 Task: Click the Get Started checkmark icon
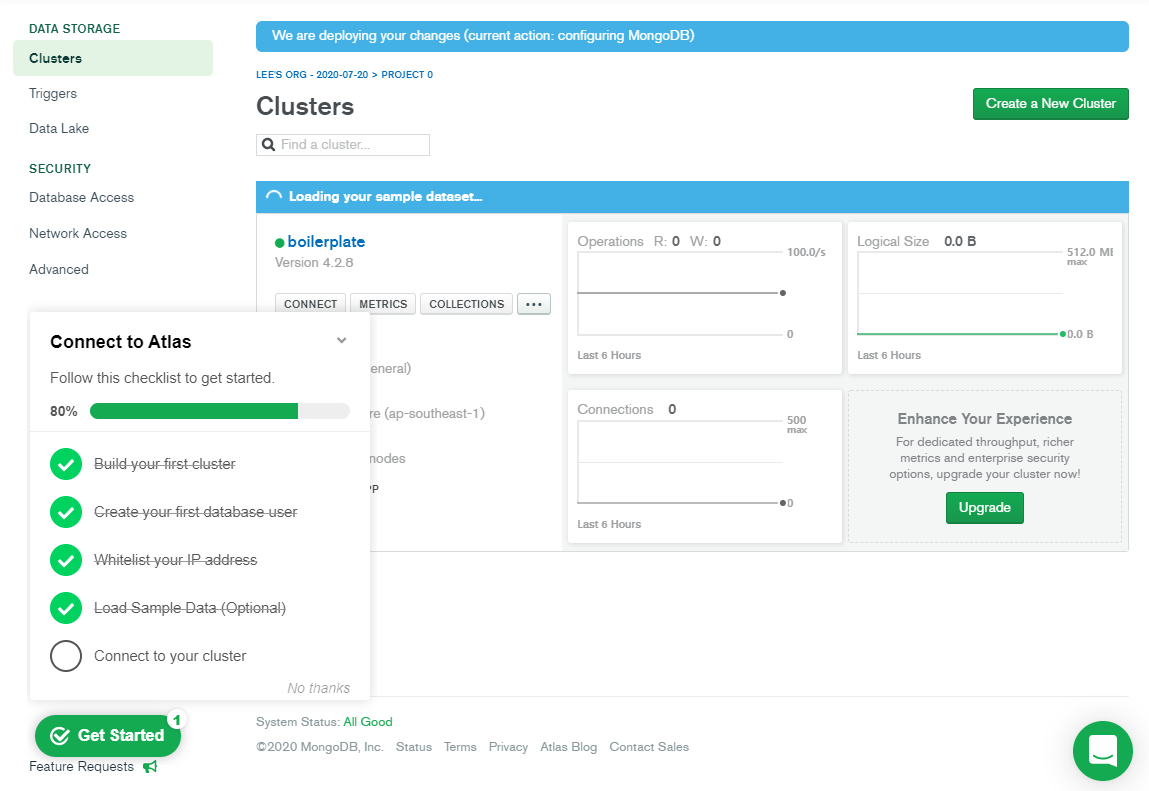[59, 736]
